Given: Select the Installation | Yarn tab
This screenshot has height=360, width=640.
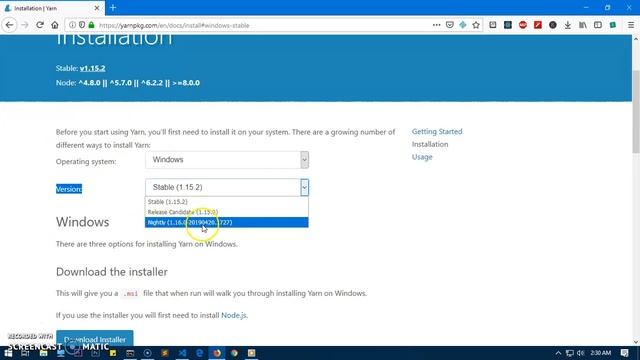Looking at the screenshot, I should click(x=52, y=8).
